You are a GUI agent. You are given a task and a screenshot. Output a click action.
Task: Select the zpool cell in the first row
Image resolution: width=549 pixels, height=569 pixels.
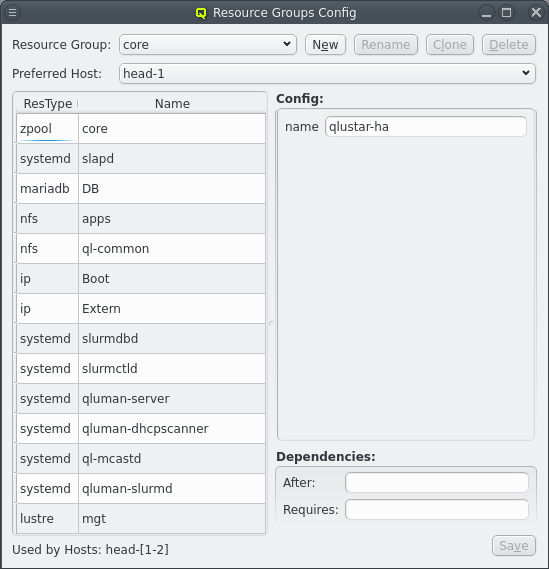[47, 129]
